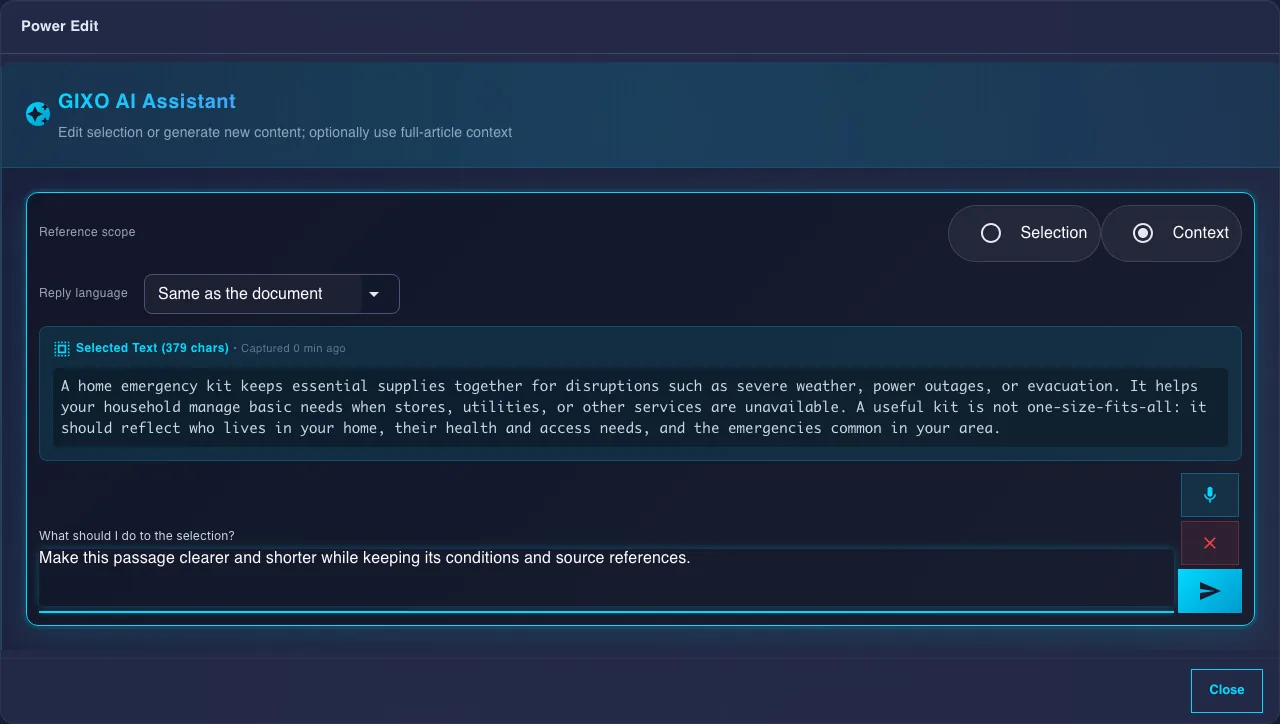Open the Reply language dropdown
Screen dimensions: 1280x724
[x=272, y=294]
